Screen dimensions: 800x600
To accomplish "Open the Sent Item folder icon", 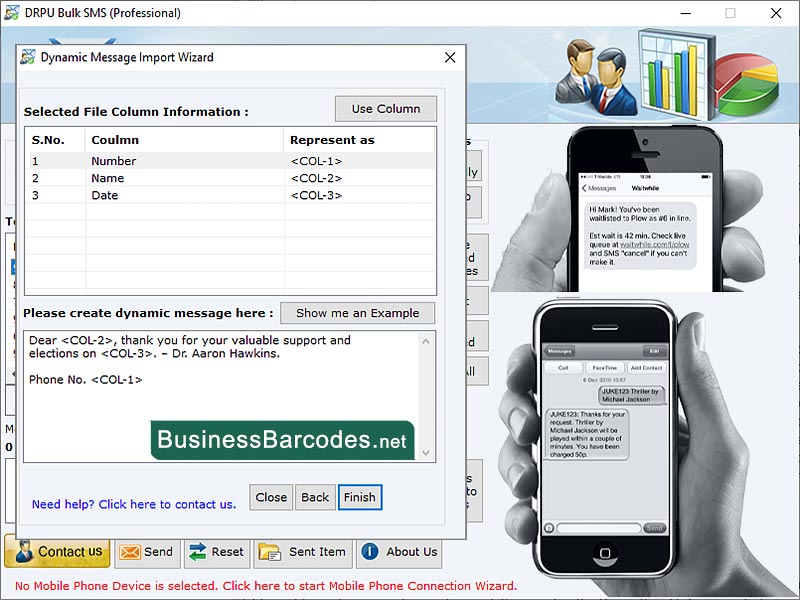I will point(268,551).
